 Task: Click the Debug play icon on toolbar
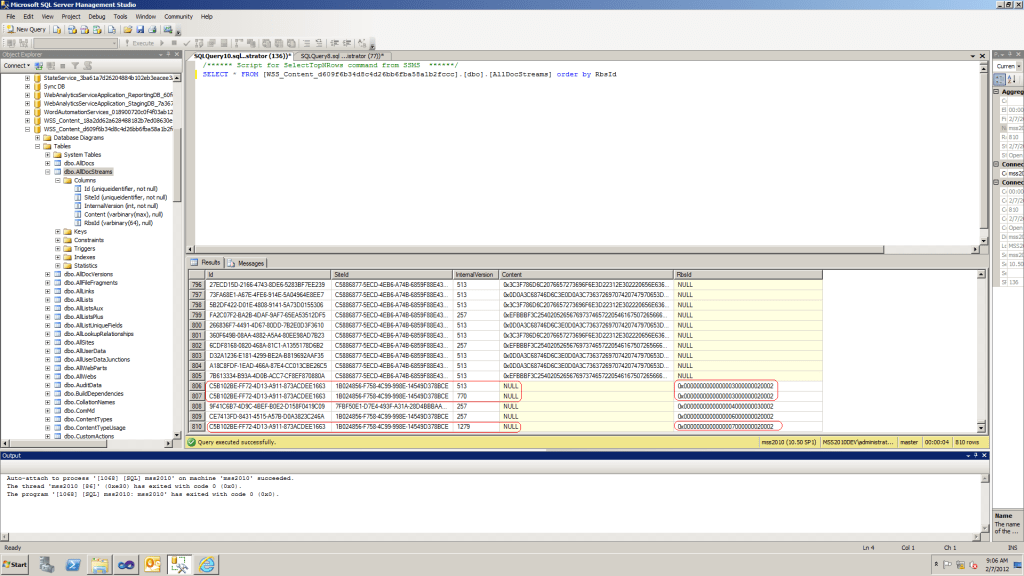162,43
